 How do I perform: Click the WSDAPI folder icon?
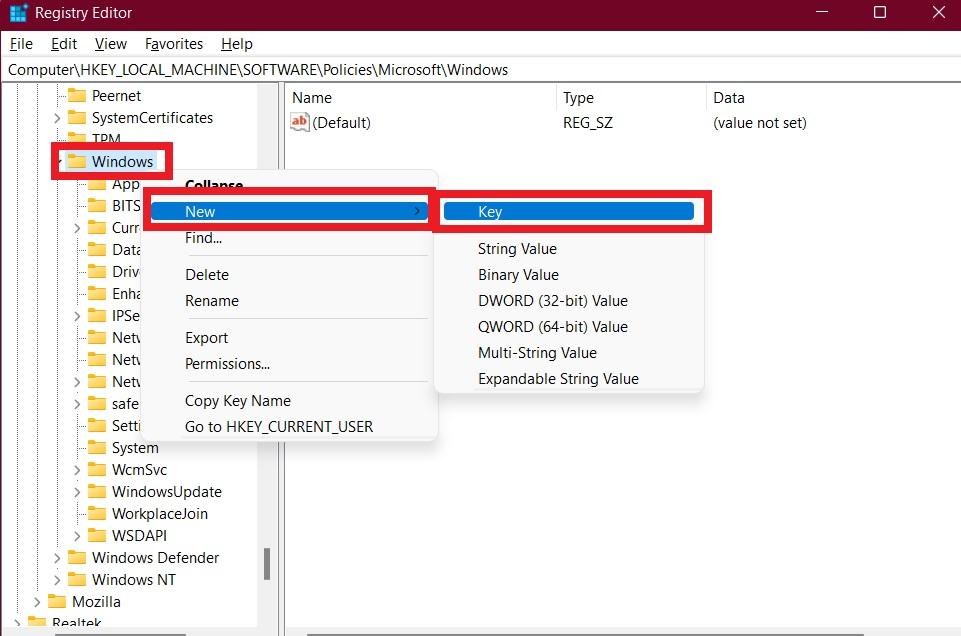tap(97, 536)
